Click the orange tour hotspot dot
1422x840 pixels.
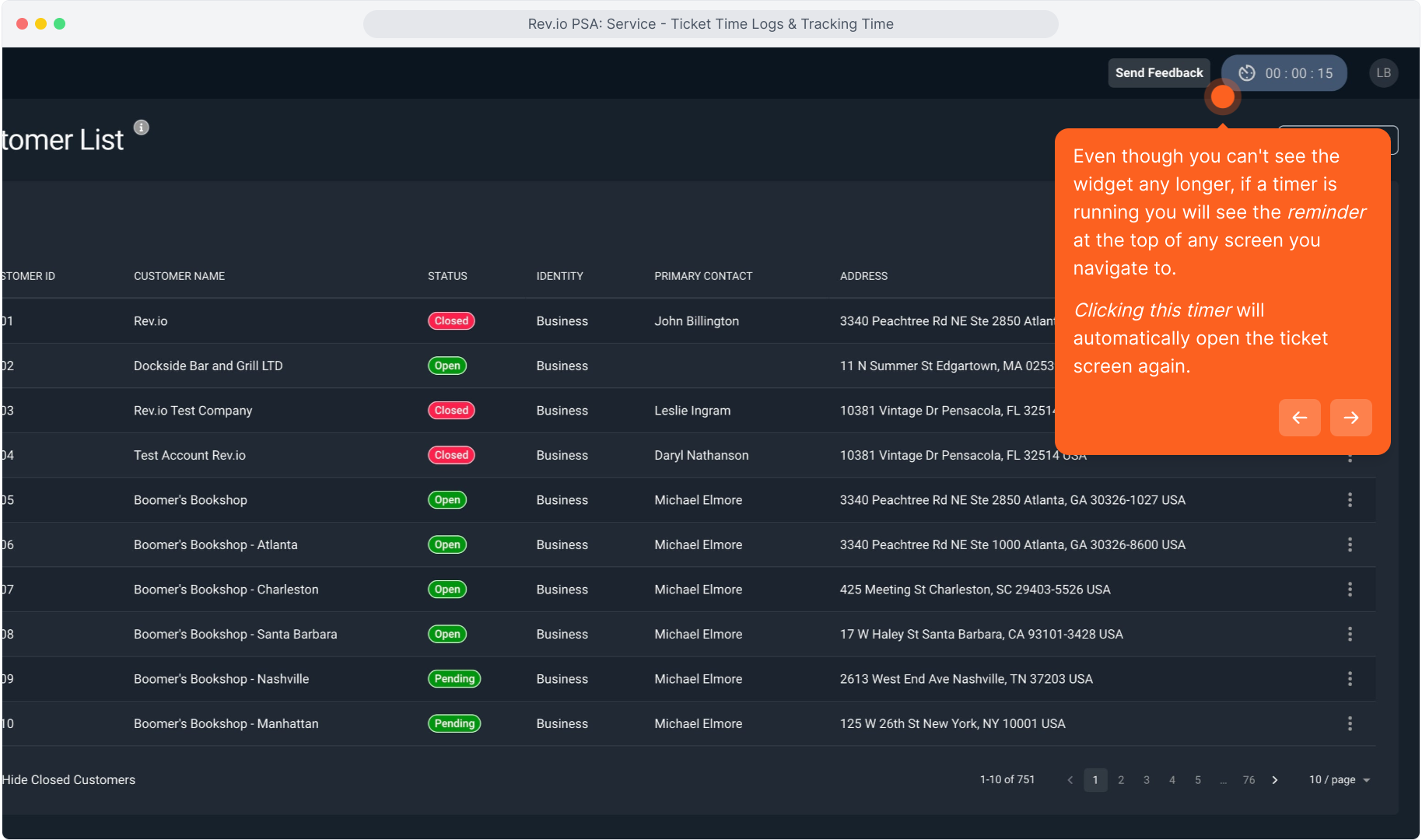click(1222, 97)
